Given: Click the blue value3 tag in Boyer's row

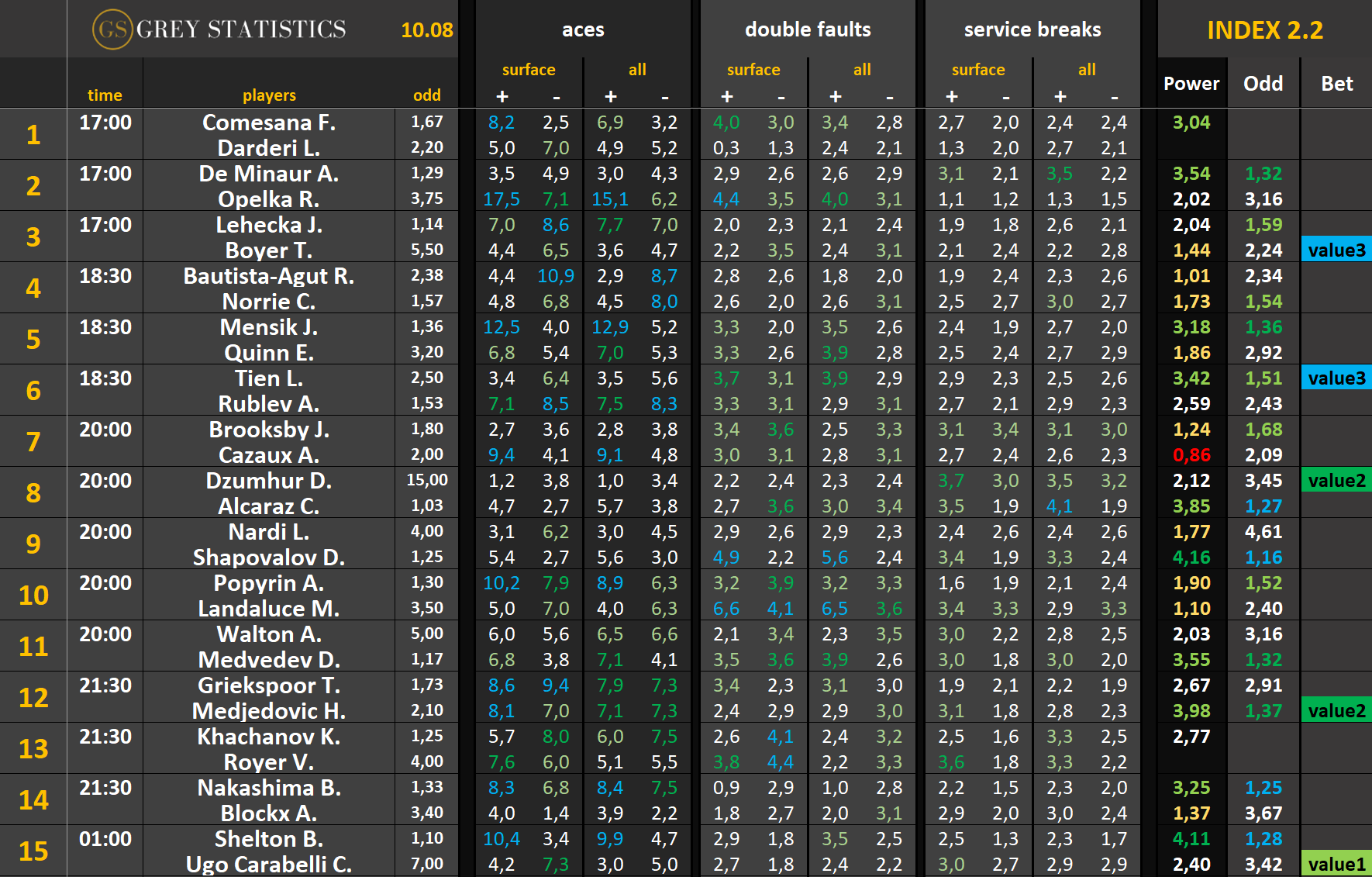Looking at the screenshot, I should 1336,250.
